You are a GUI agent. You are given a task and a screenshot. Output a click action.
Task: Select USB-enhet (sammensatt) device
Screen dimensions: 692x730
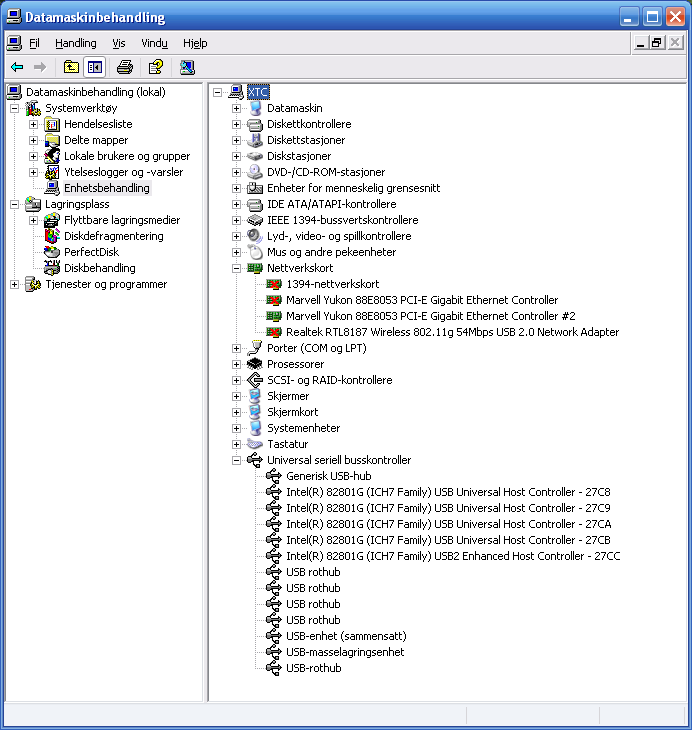[x=346, y=636]
